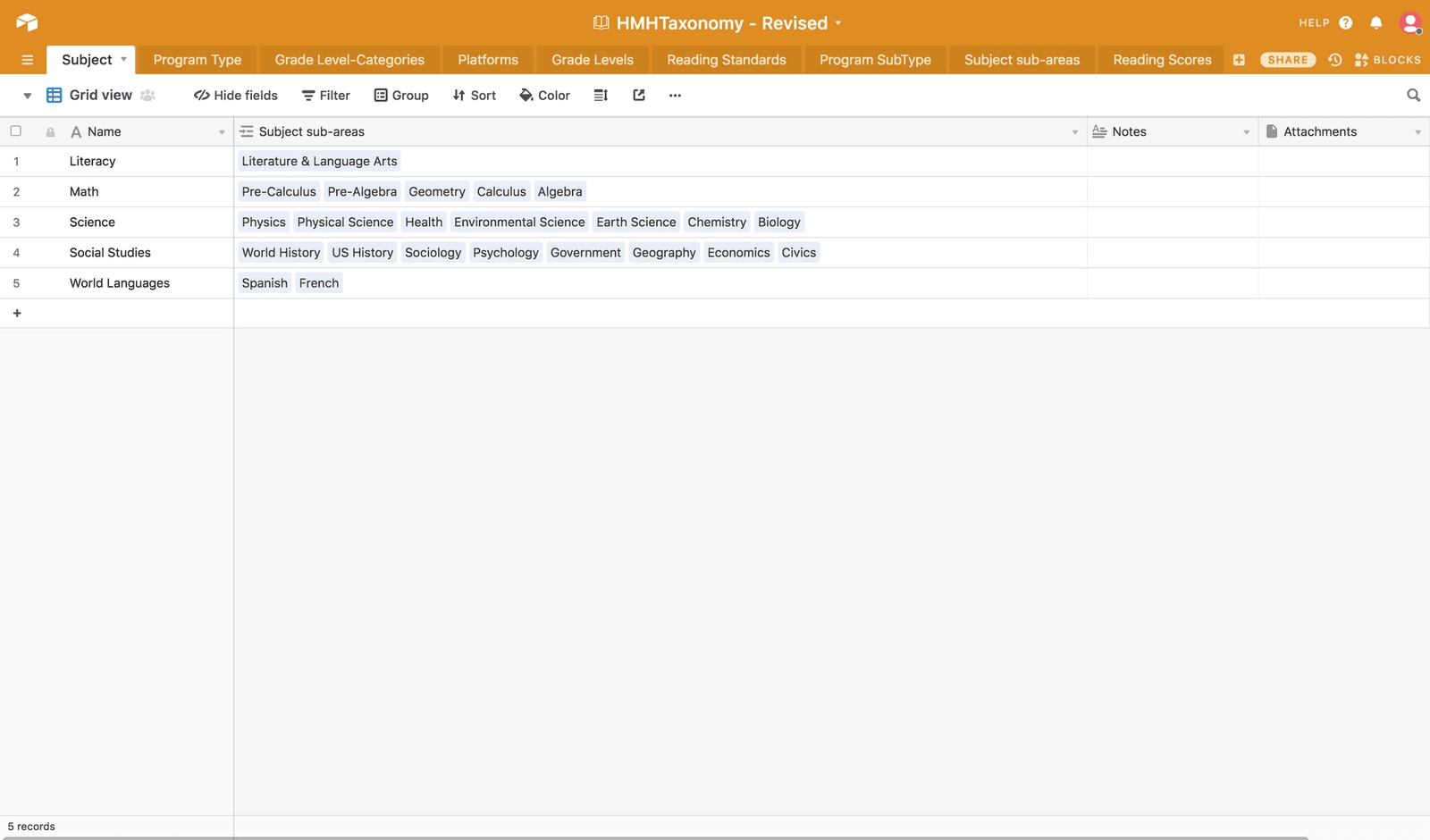Switch to the Reading Standards tab
Image resolution: width=1430 pixels, height=840 pixels.
[x=727, y=60]
